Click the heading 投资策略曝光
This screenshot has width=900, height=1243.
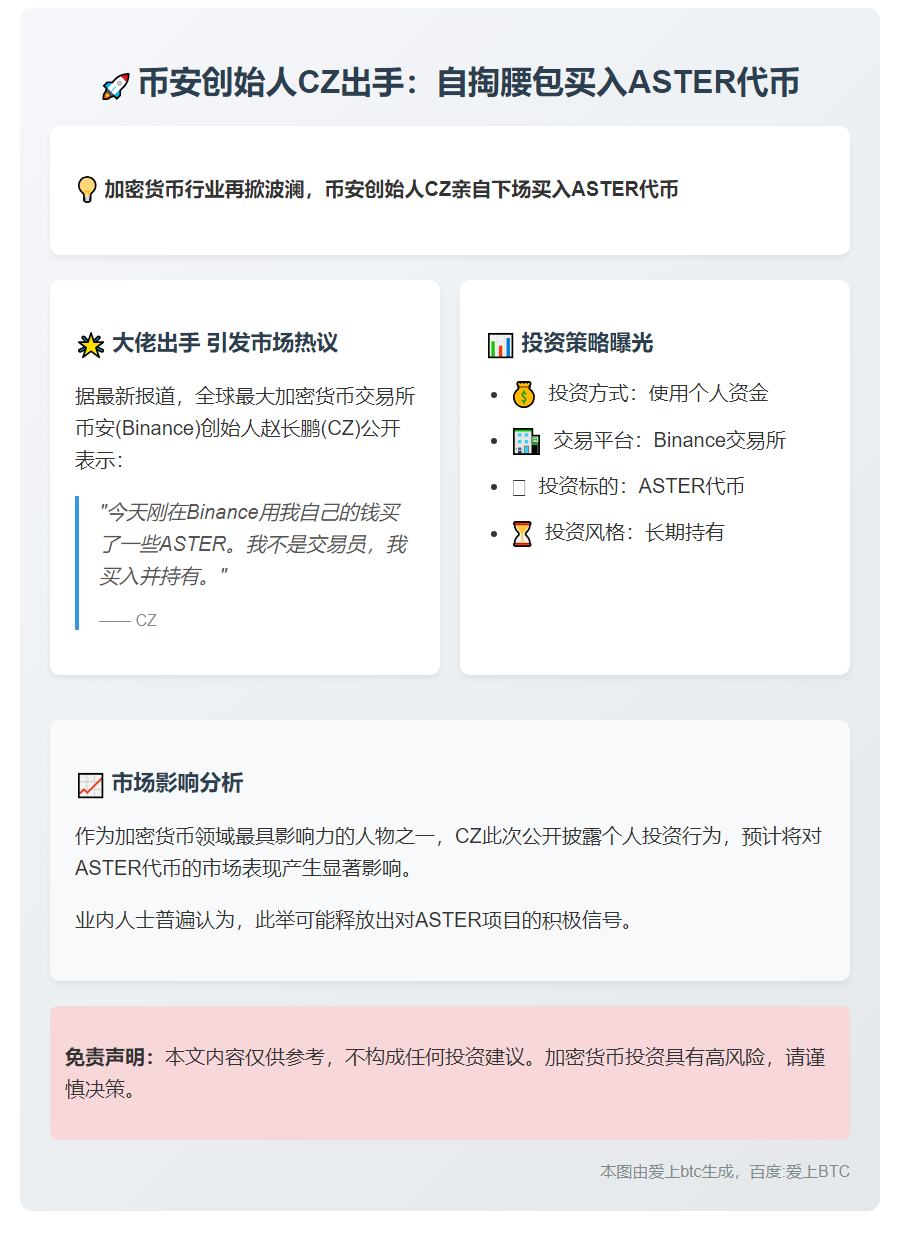click(587, 344)
